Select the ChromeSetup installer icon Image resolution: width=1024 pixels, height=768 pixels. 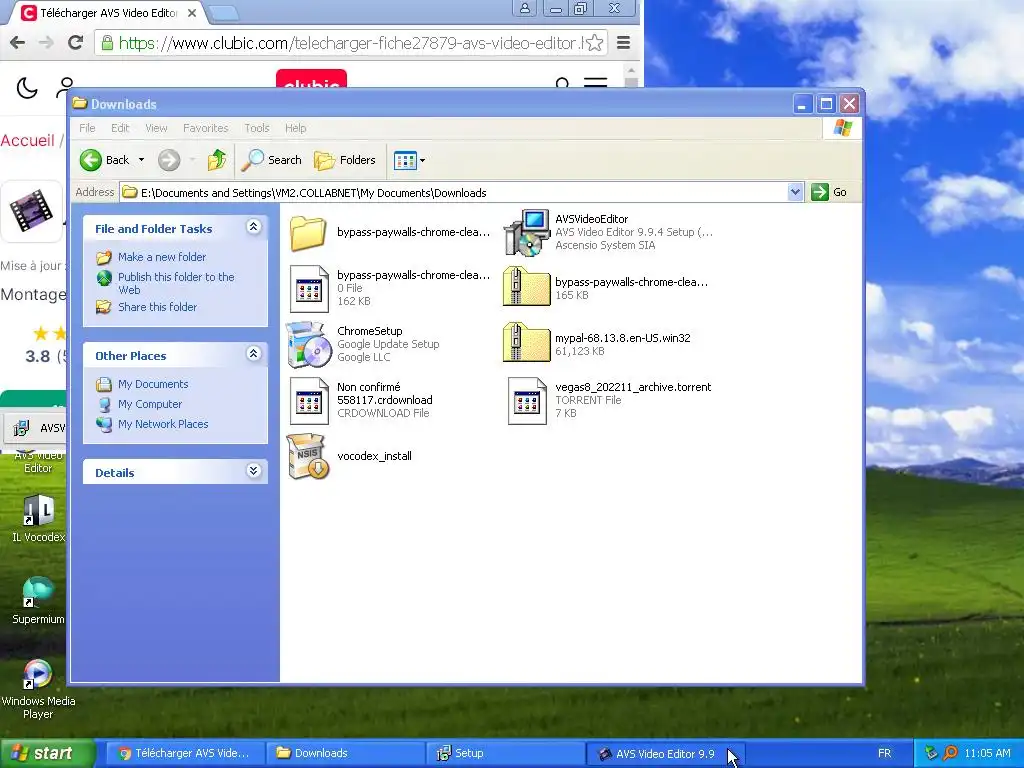click(308, 344)
